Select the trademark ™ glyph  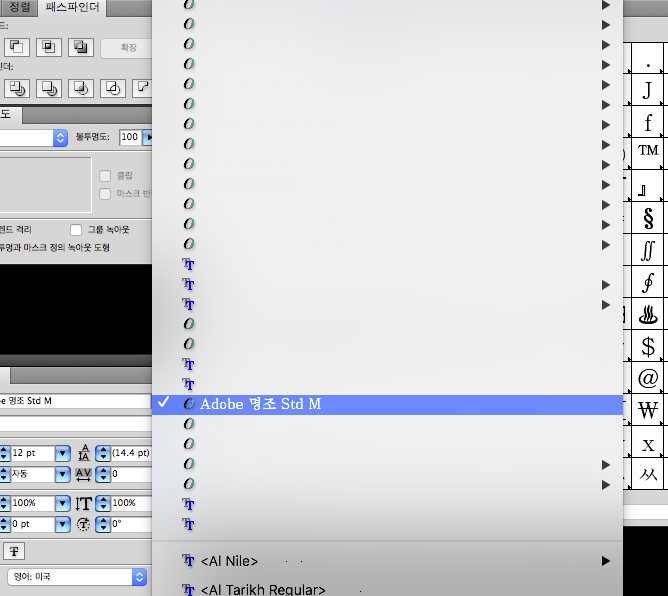tap(648, 151)
